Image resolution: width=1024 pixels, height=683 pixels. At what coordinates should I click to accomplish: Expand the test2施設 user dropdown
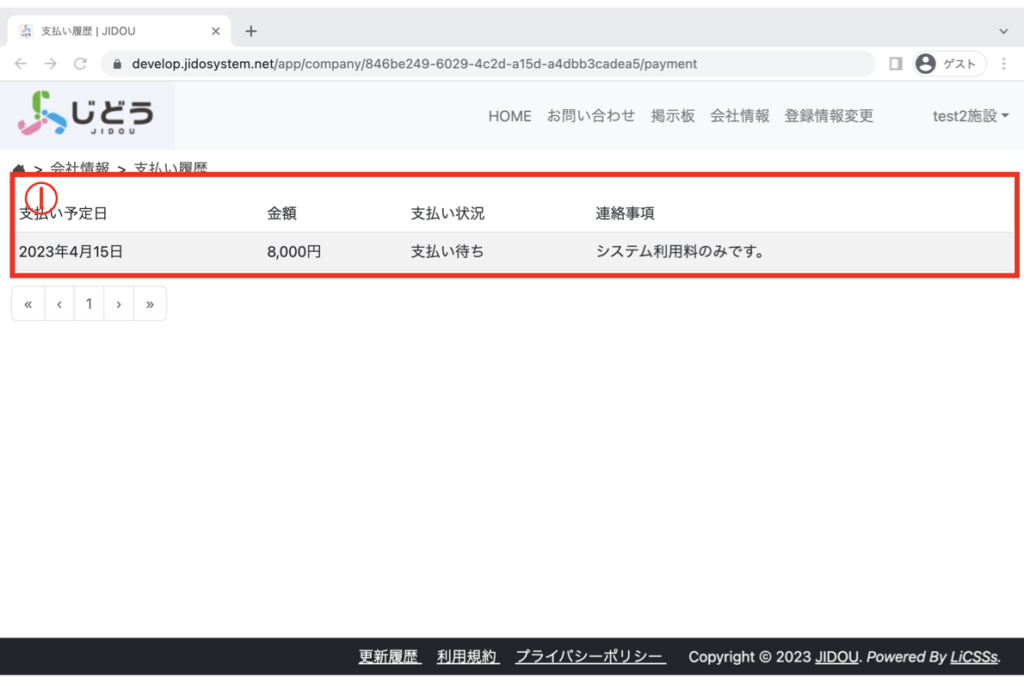(x=970, y=116)
